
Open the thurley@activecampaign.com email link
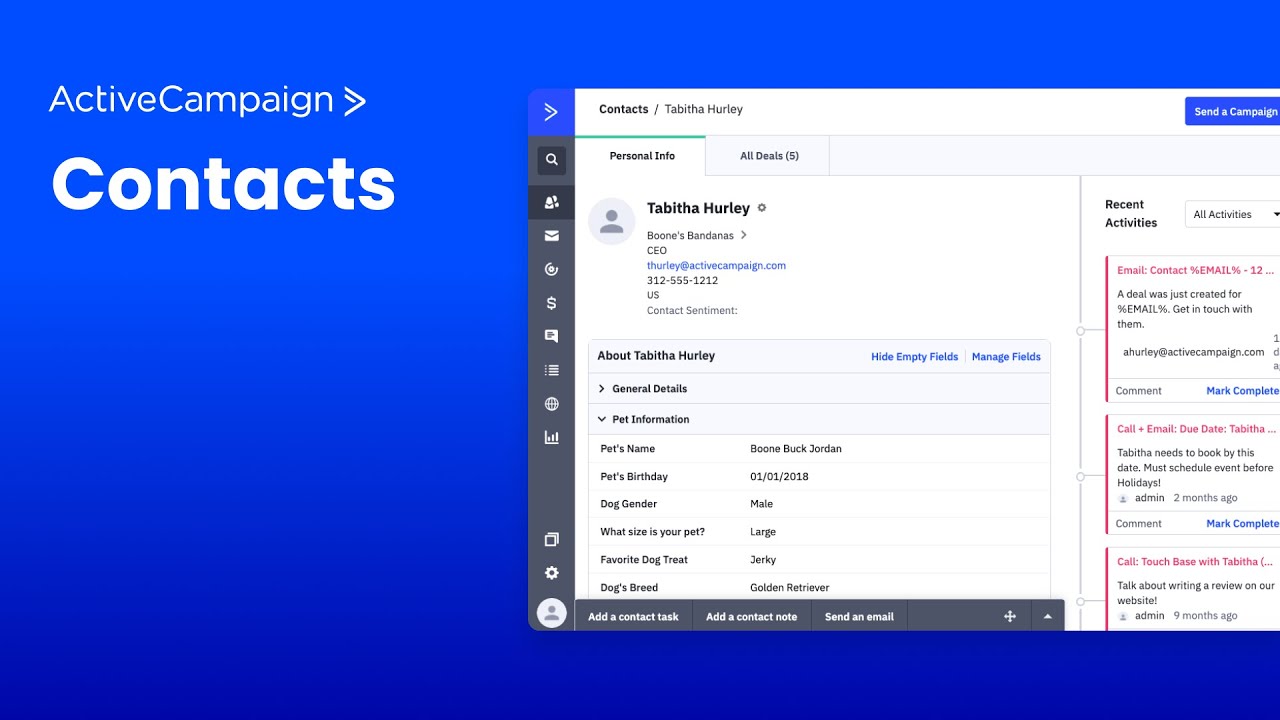(716, 266)
